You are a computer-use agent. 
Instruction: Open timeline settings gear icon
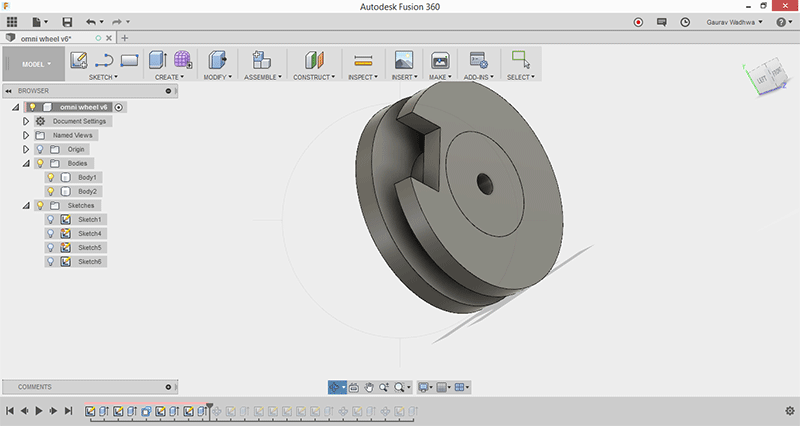tap(789, 411)
